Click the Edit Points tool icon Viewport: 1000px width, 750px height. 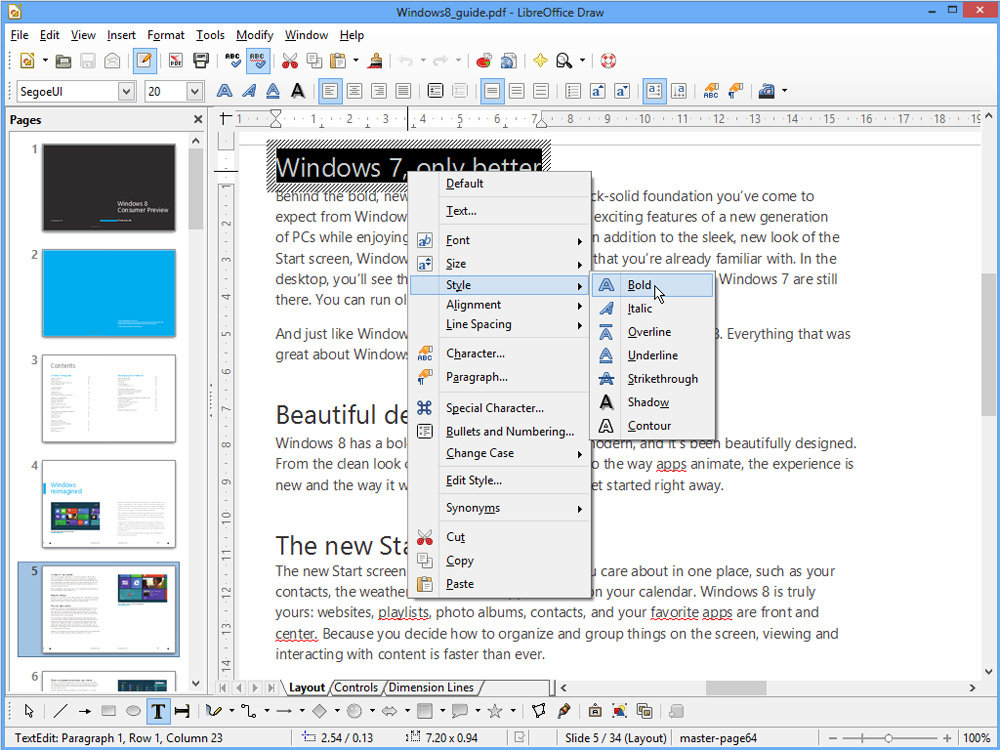point(539,711)
